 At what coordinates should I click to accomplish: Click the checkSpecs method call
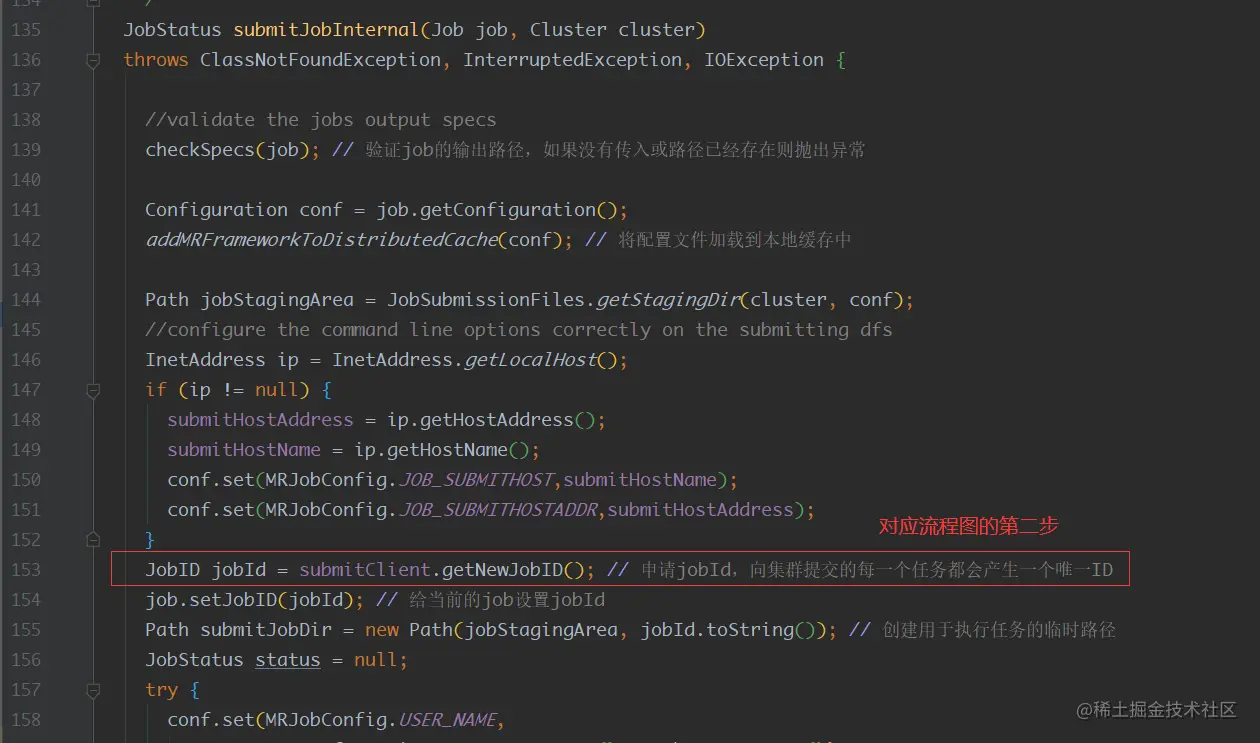[x=200, y=150]
